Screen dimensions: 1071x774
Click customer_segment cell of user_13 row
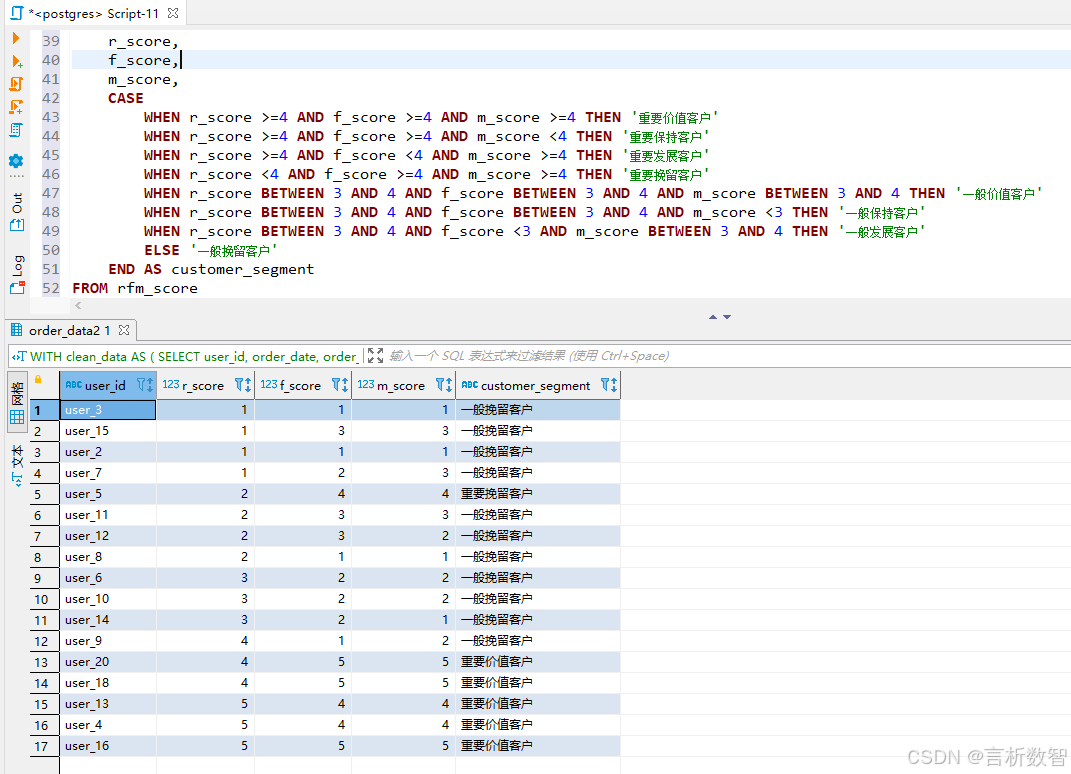click(x=538, y=704)
